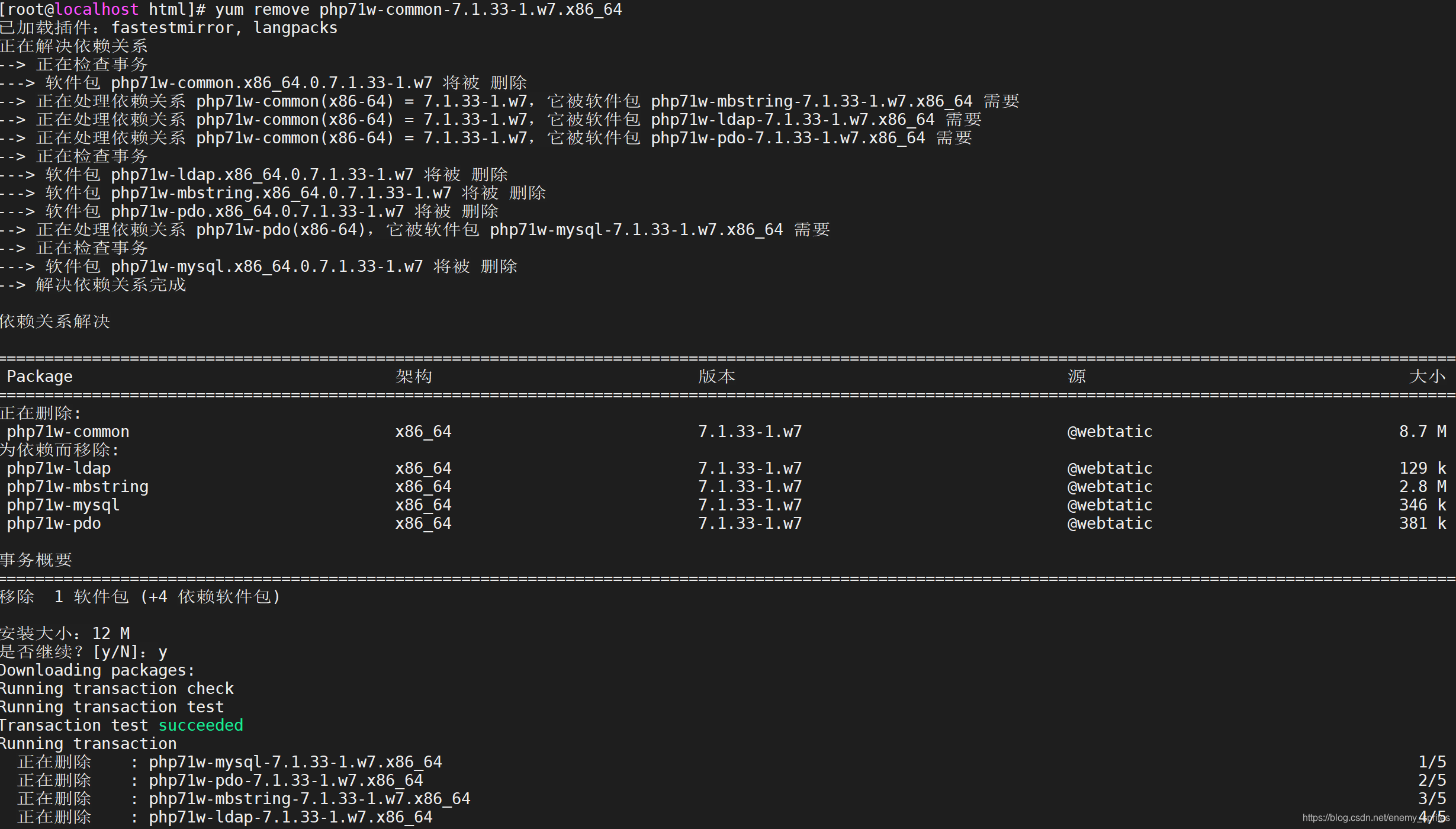Image resolution: width=1456 pixels, height=829 pixels.
Task: Click the '依赖关系解决' line
Action: point(55,322)
